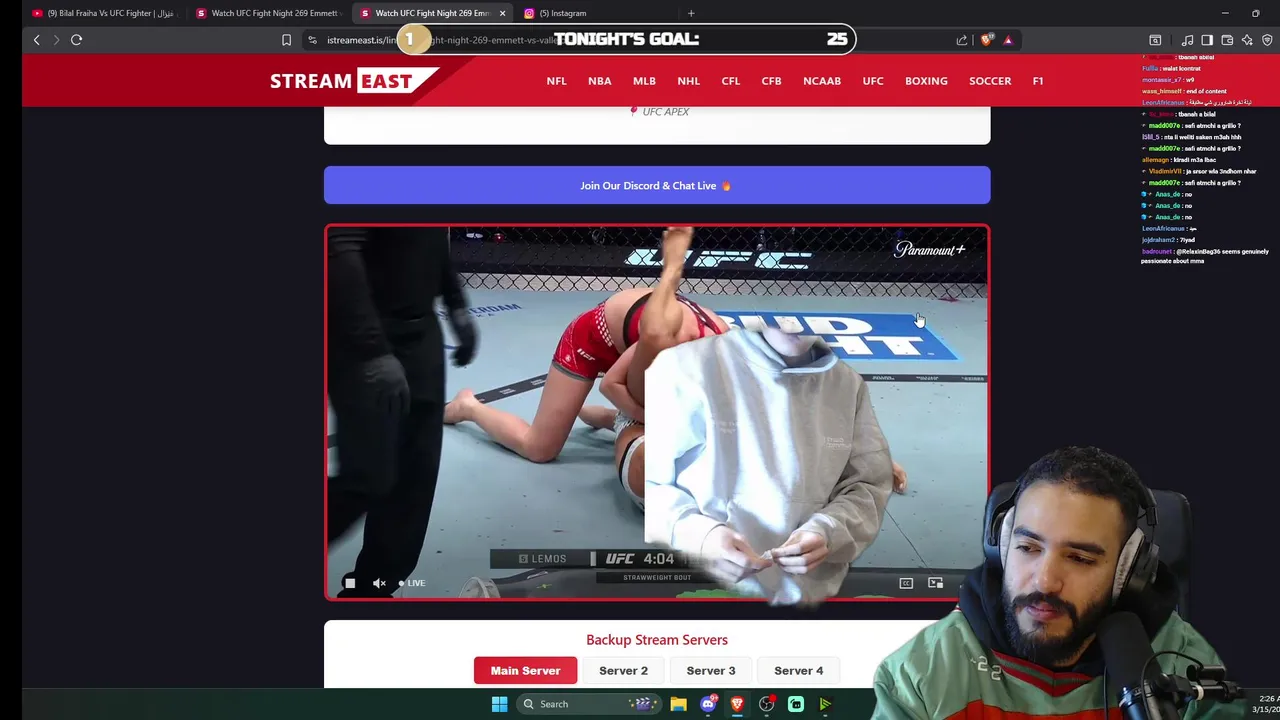Switch to Server 4 backup stream
Viewport: 1280px width, 720px height.
(x=798, y=671)
